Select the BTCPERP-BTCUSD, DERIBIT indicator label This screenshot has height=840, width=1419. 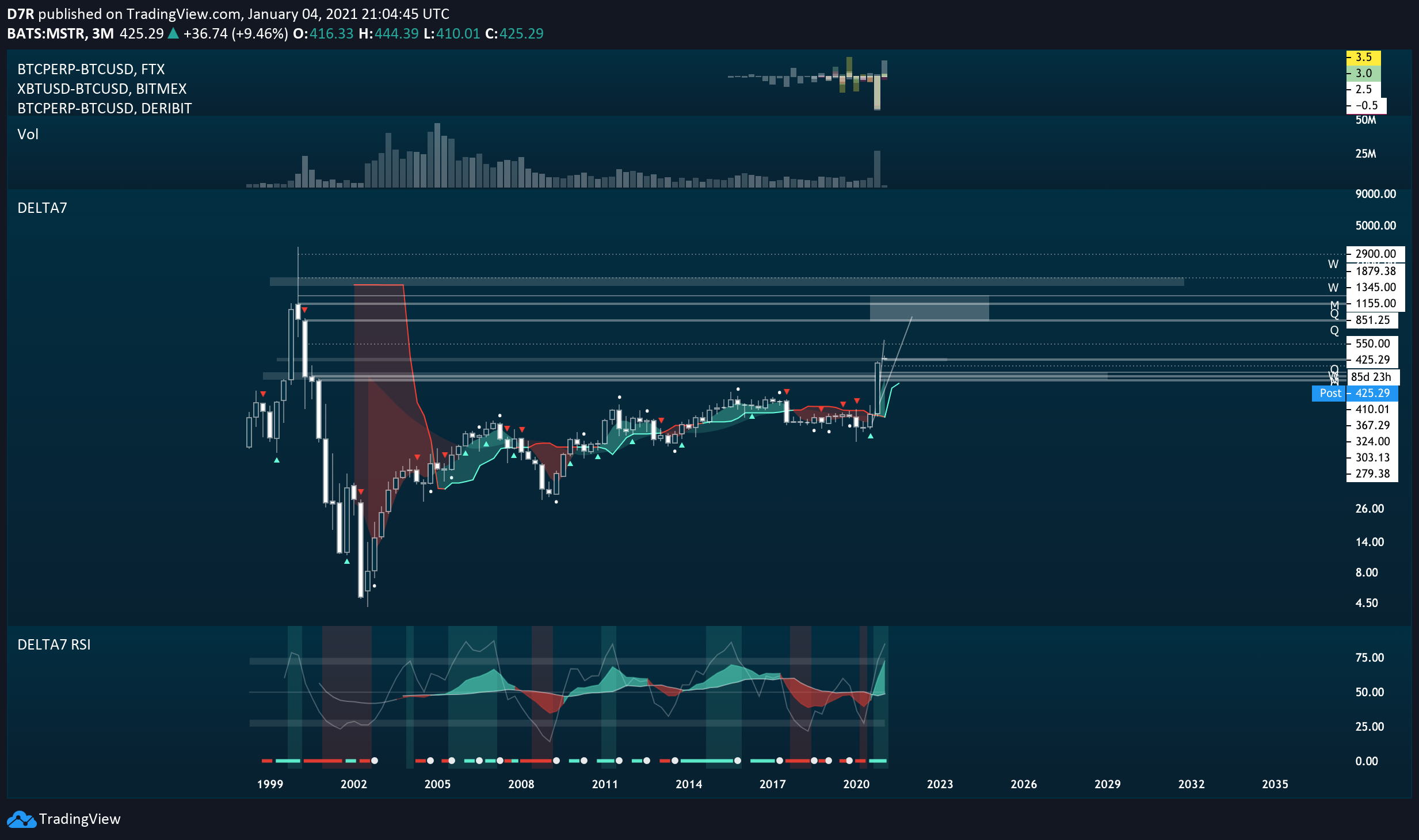click(x=104, y=108)
